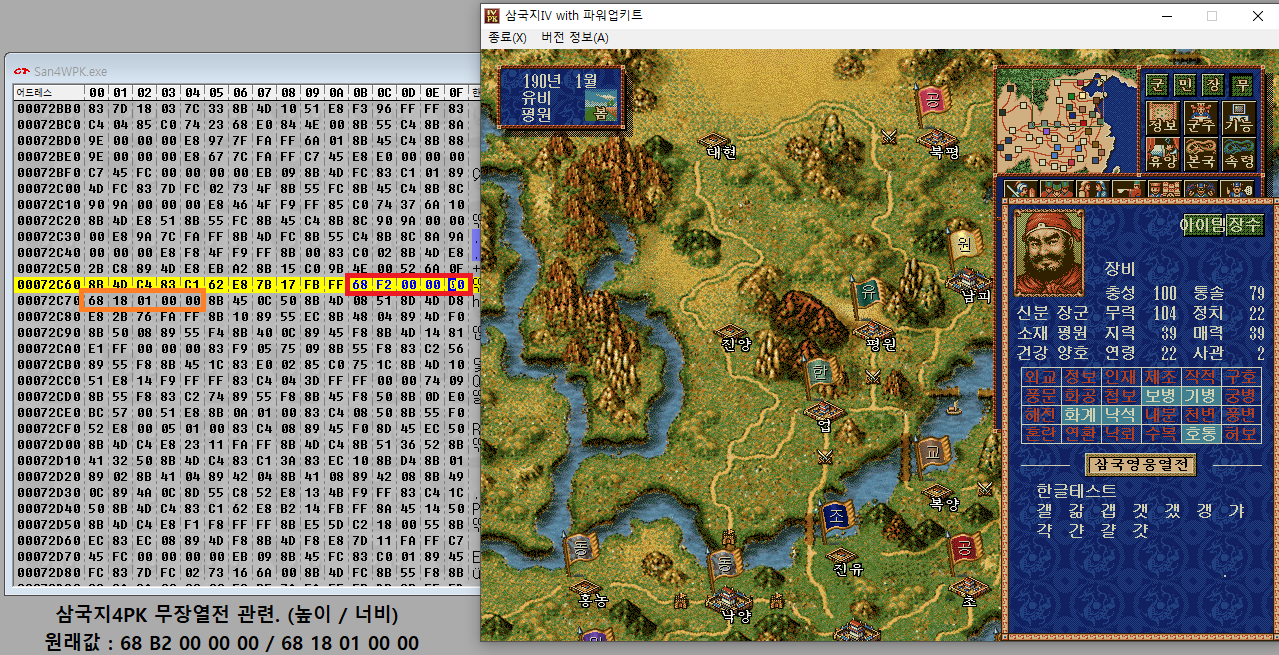Screen dimensions: 1279x655
Task: Click the 삼국지IV window title icon
Action: click(x=492, y=15)
